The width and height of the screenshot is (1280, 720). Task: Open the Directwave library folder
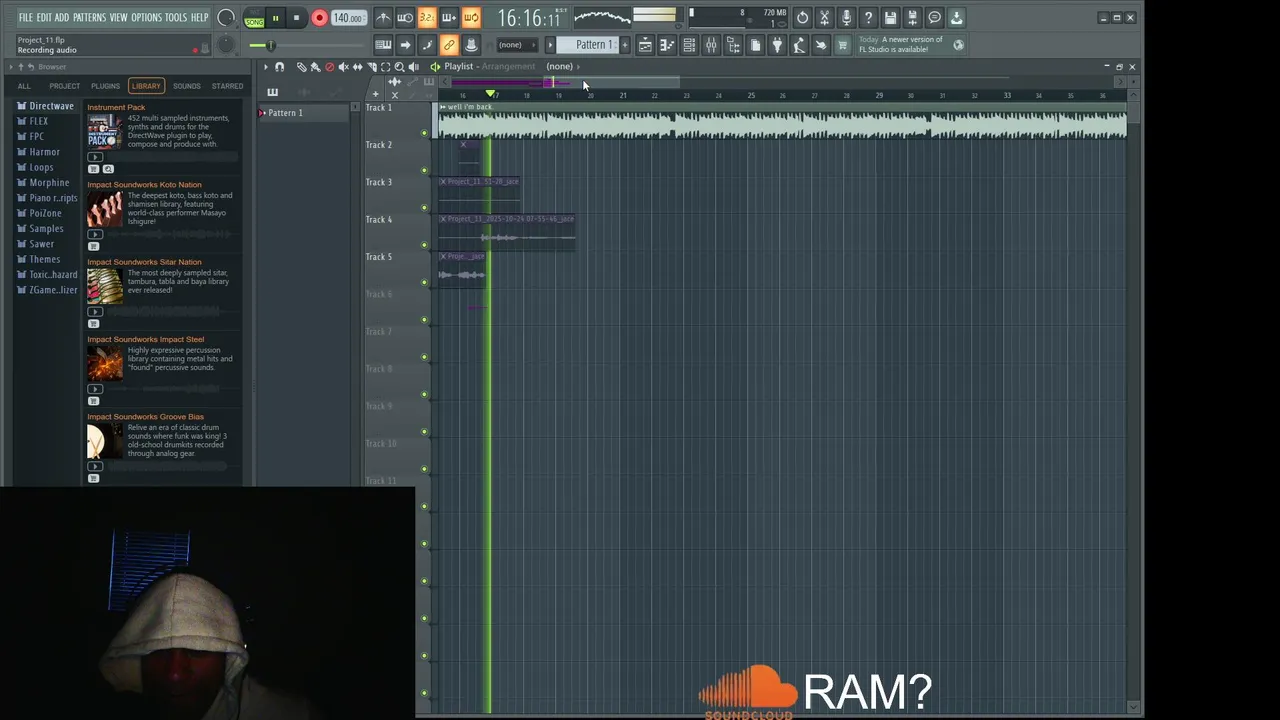click(x=51, y=106)
